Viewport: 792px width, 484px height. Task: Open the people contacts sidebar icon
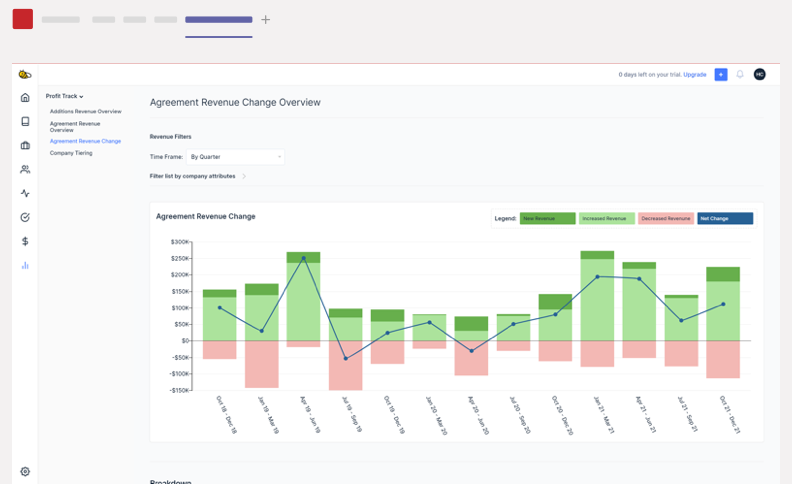pos(25,169)
